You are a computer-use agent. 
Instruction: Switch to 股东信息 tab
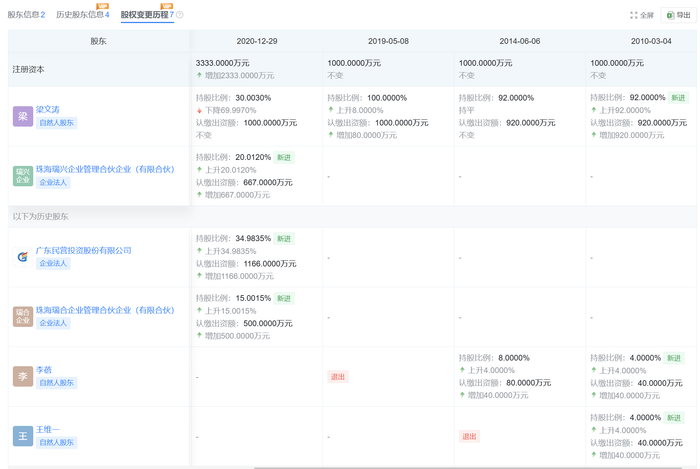pyautogui.click(x=26, y=15)
